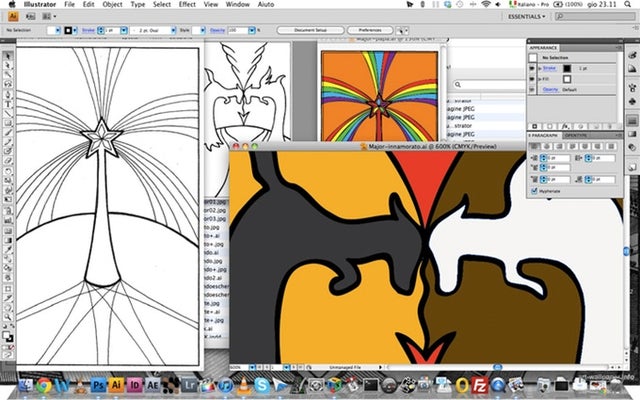Switch to the OpenType tab
The width and height of the screenshot is (640, 400).
[577, 135]
